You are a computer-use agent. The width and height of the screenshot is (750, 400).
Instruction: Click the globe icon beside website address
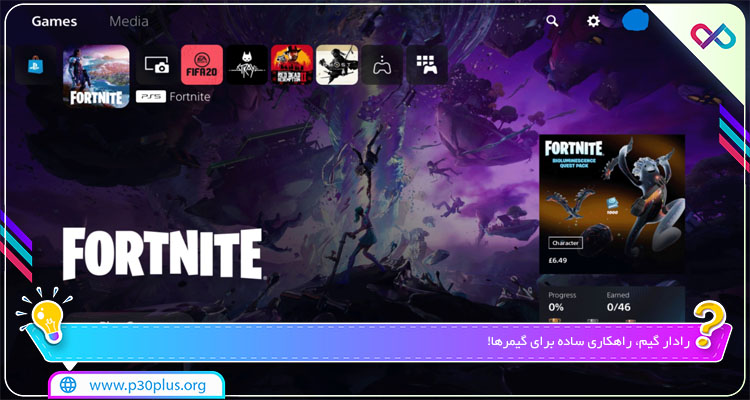[x=68, y=385]
